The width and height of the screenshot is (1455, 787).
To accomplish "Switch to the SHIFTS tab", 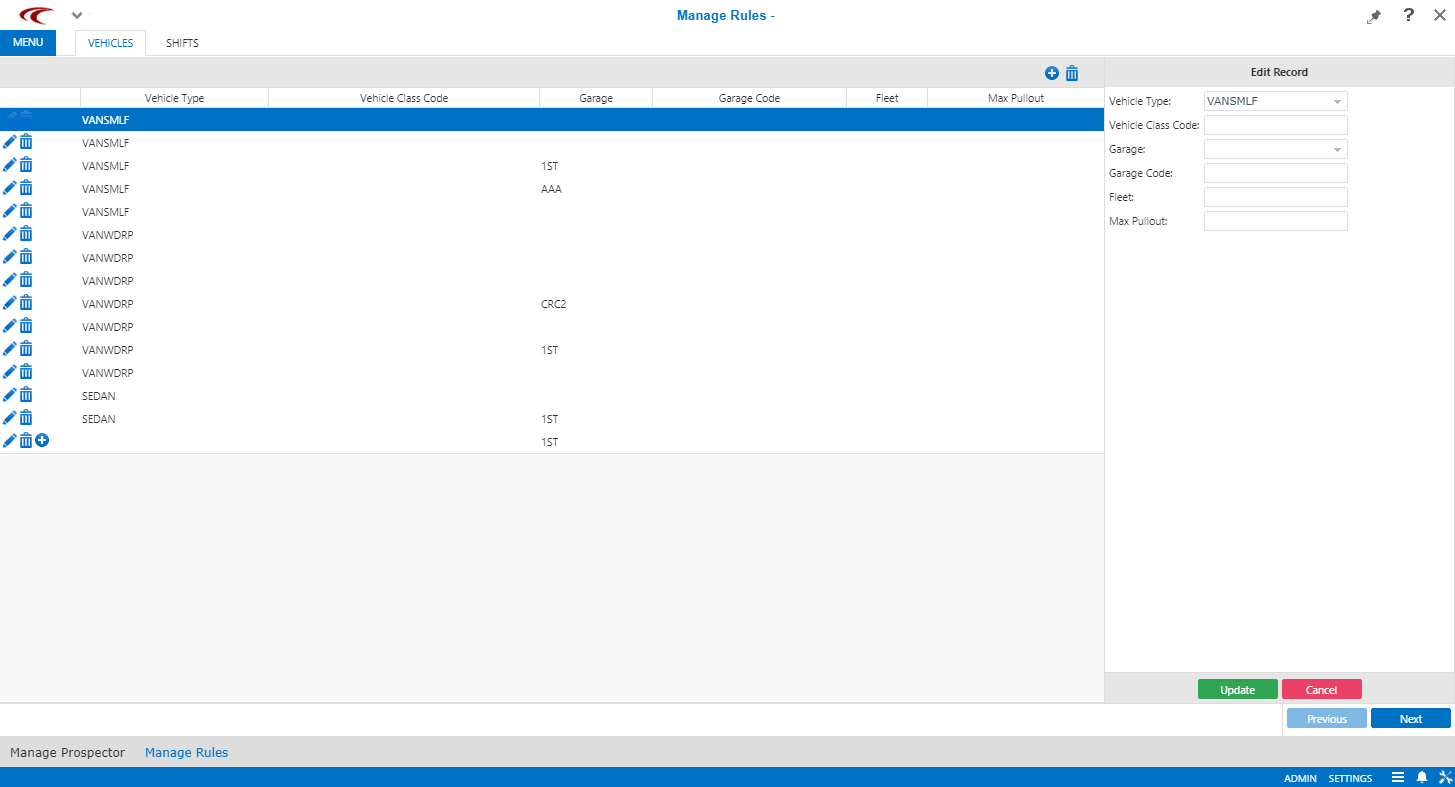I will click(182, 43).
